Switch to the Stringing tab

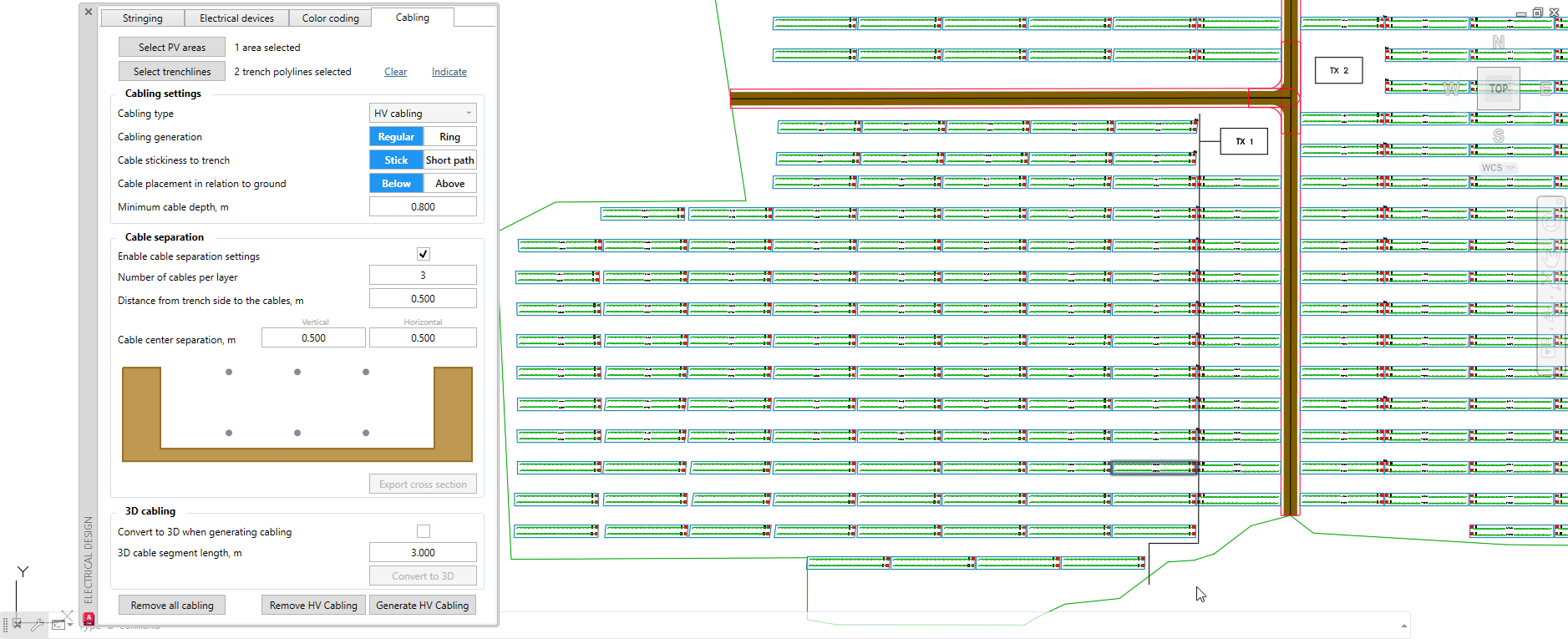pyautogui.click(x=142, y=18)
